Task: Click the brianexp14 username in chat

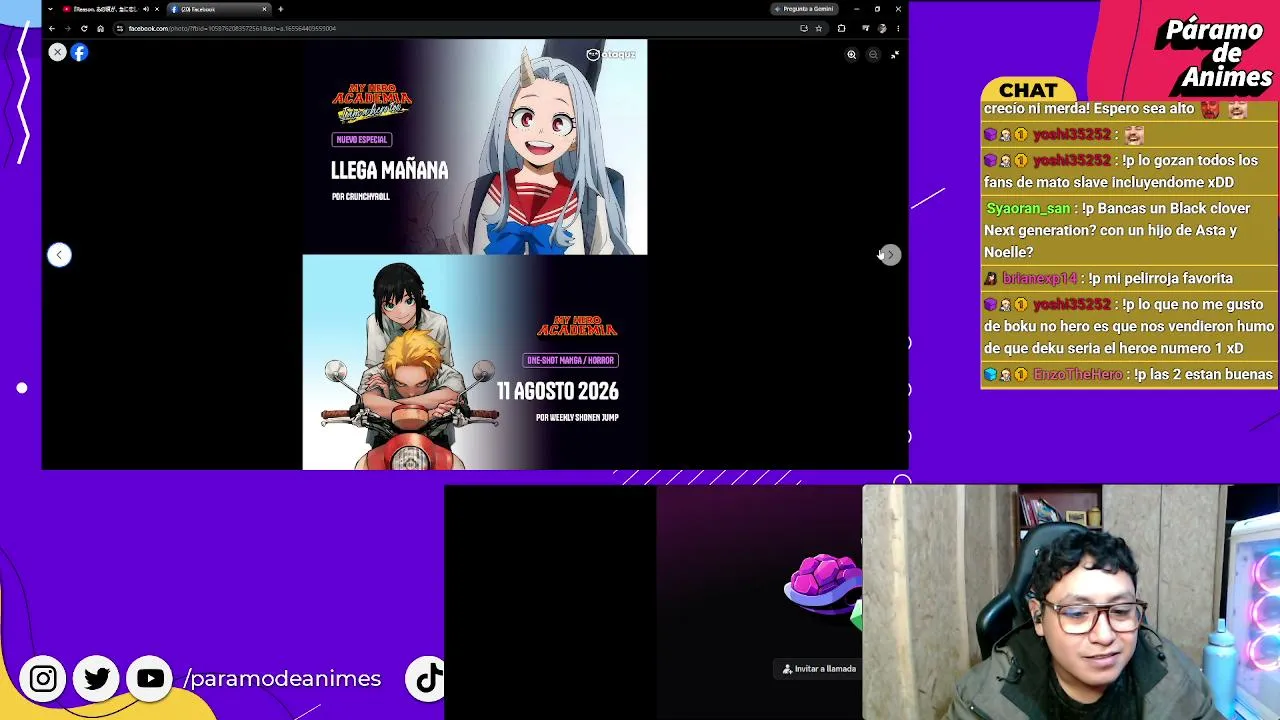Action: point(1040,279)
